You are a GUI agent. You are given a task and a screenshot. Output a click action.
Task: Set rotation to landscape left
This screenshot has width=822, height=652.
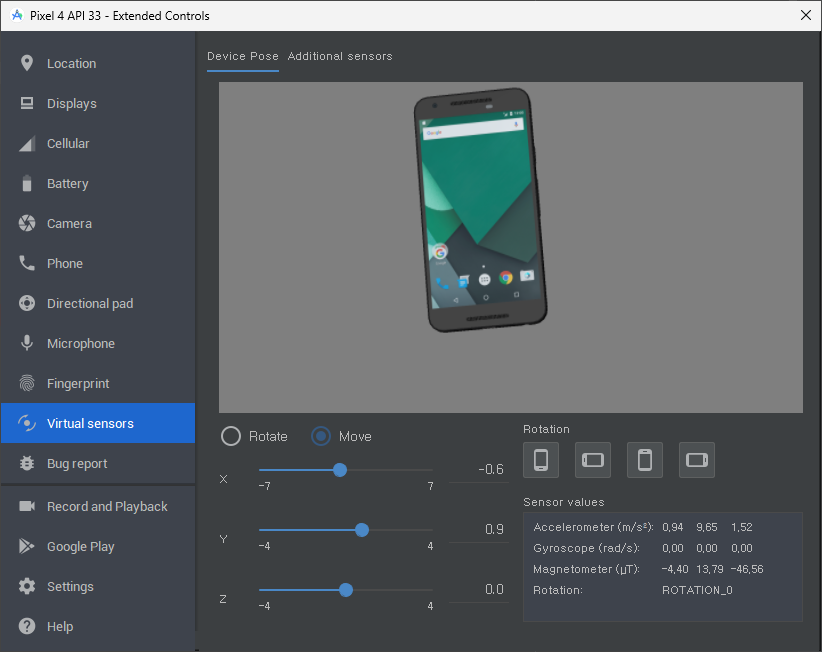(593, 460)
